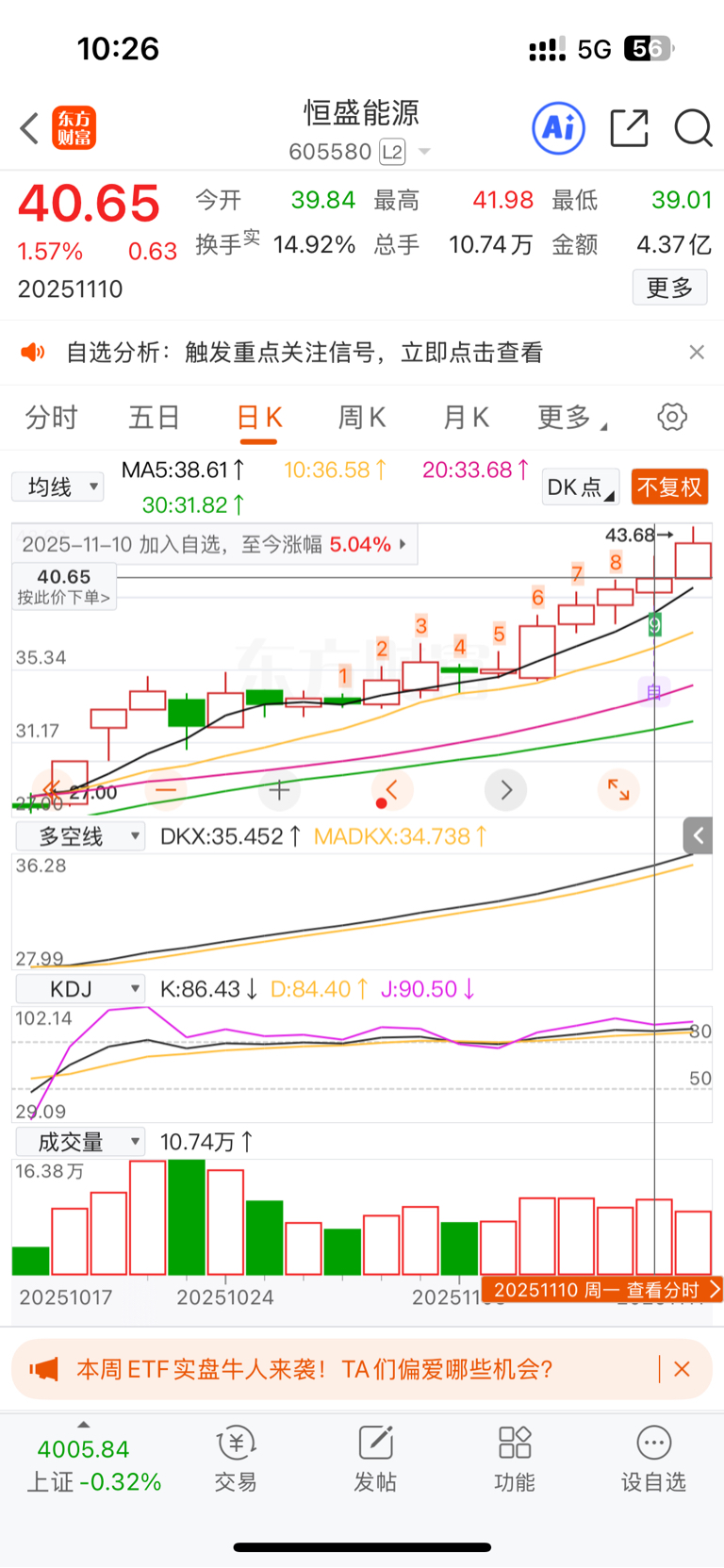Viewport: 724px width, 1568px height.
Task: Tap the purple 自 marker on chart
Action: (x=654, y=693)
